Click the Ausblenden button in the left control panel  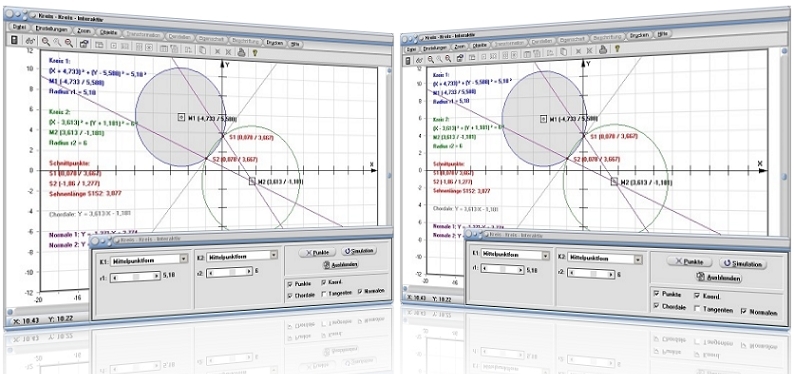pyautogui.click(x=340, y=265)
